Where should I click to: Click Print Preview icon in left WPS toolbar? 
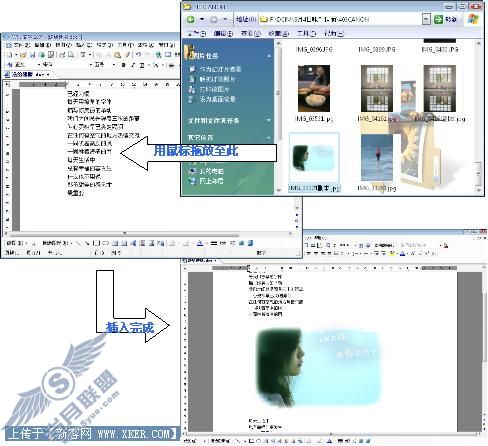tap(71, 55)
